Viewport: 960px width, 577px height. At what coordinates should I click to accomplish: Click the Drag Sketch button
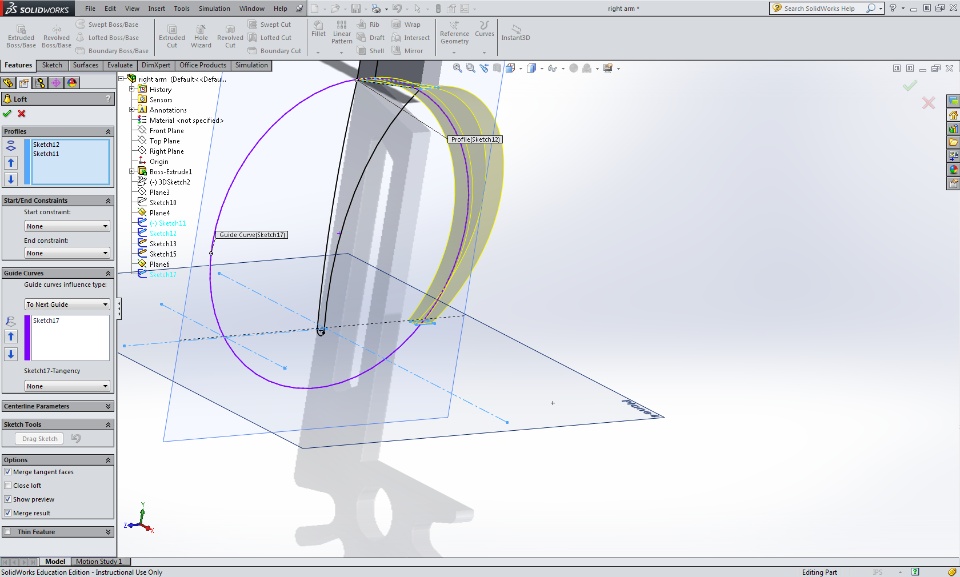(40, 439)
